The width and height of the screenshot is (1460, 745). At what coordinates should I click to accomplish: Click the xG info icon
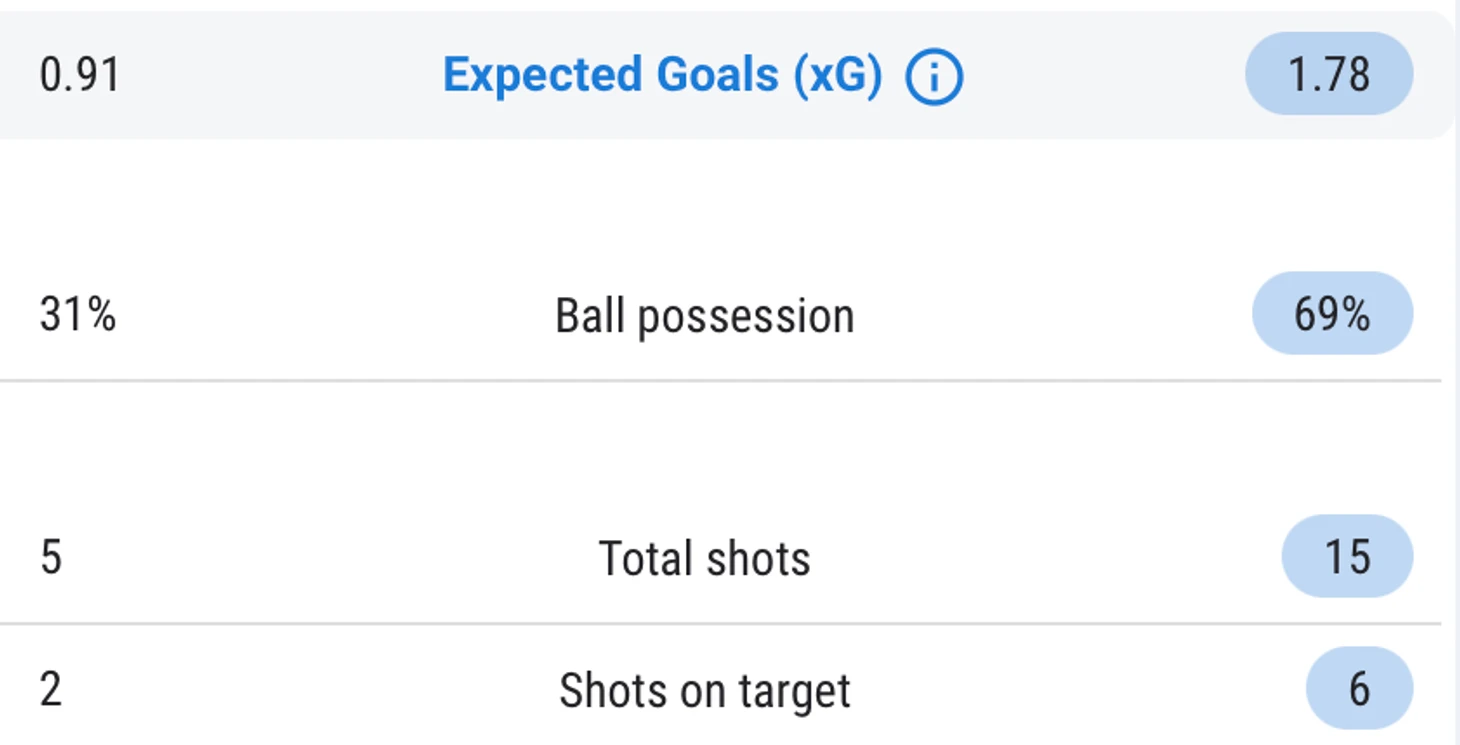coord(934,76)
